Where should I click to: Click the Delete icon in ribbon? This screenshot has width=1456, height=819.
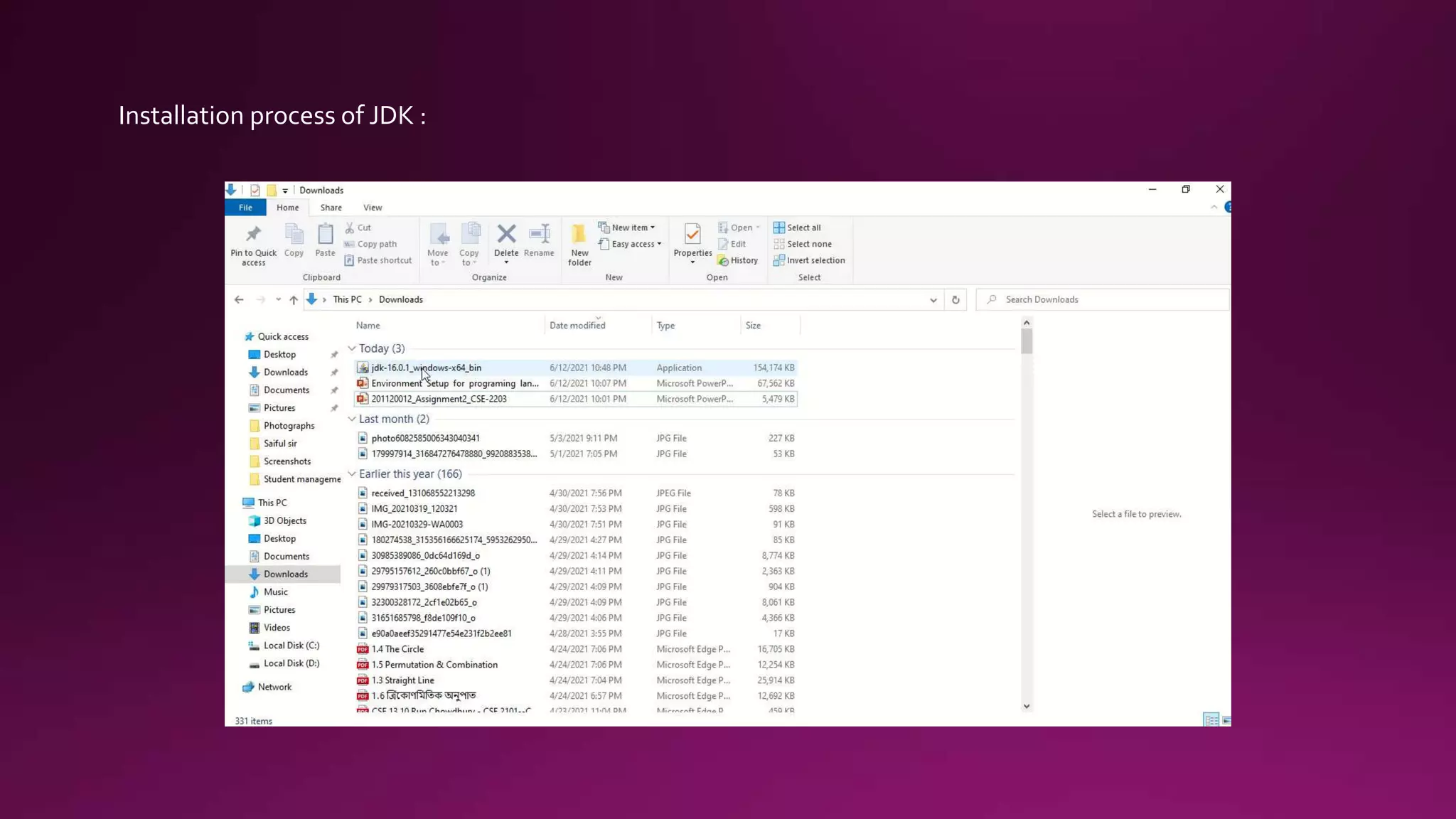[x=506, y=235]
